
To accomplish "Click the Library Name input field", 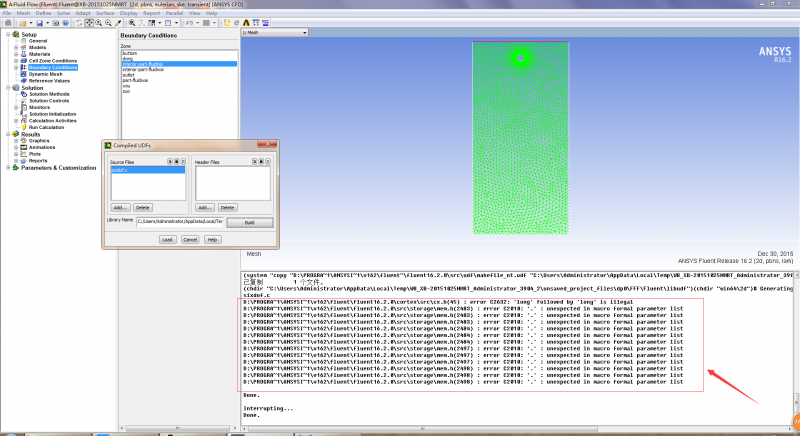I will coord(181,221).
